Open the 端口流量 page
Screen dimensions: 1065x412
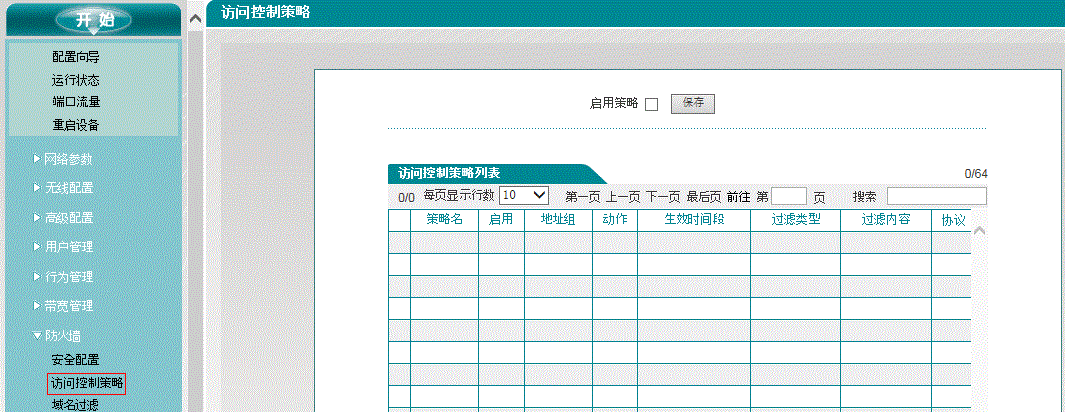pos(75,102)
